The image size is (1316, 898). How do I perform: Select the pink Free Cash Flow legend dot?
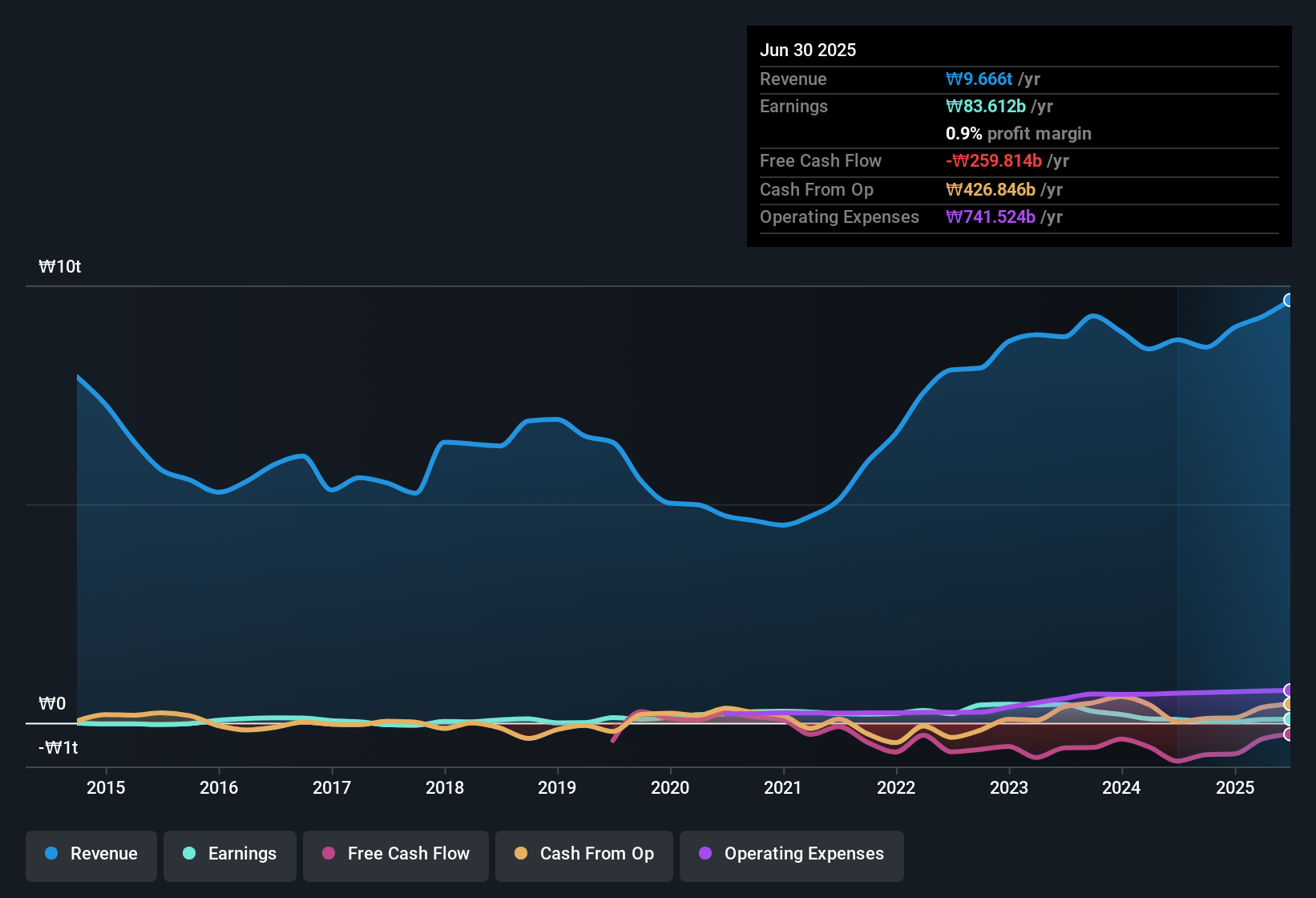point(328,854)
